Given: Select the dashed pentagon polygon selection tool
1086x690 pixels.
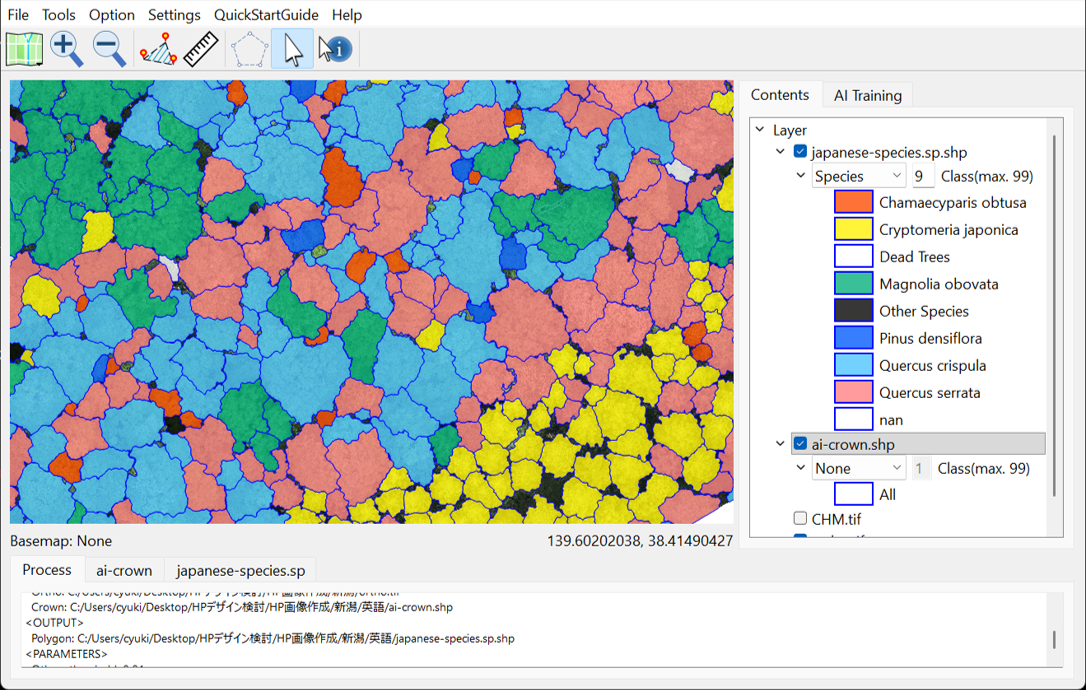Looking at the screenshot, I should click(x=249, y=48).
